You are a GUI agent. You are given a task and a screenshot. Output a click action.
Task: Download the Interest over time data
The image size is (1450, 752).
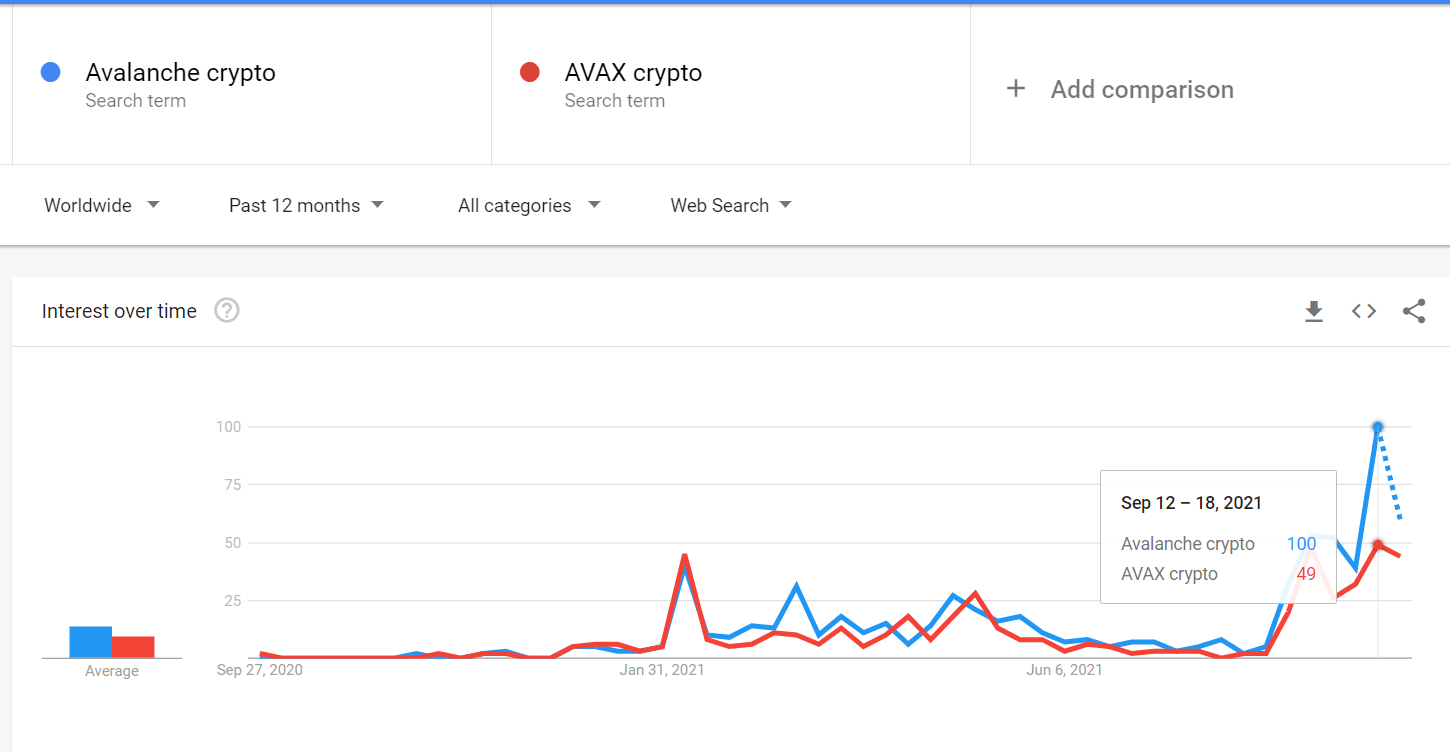tap(1314, 312)
